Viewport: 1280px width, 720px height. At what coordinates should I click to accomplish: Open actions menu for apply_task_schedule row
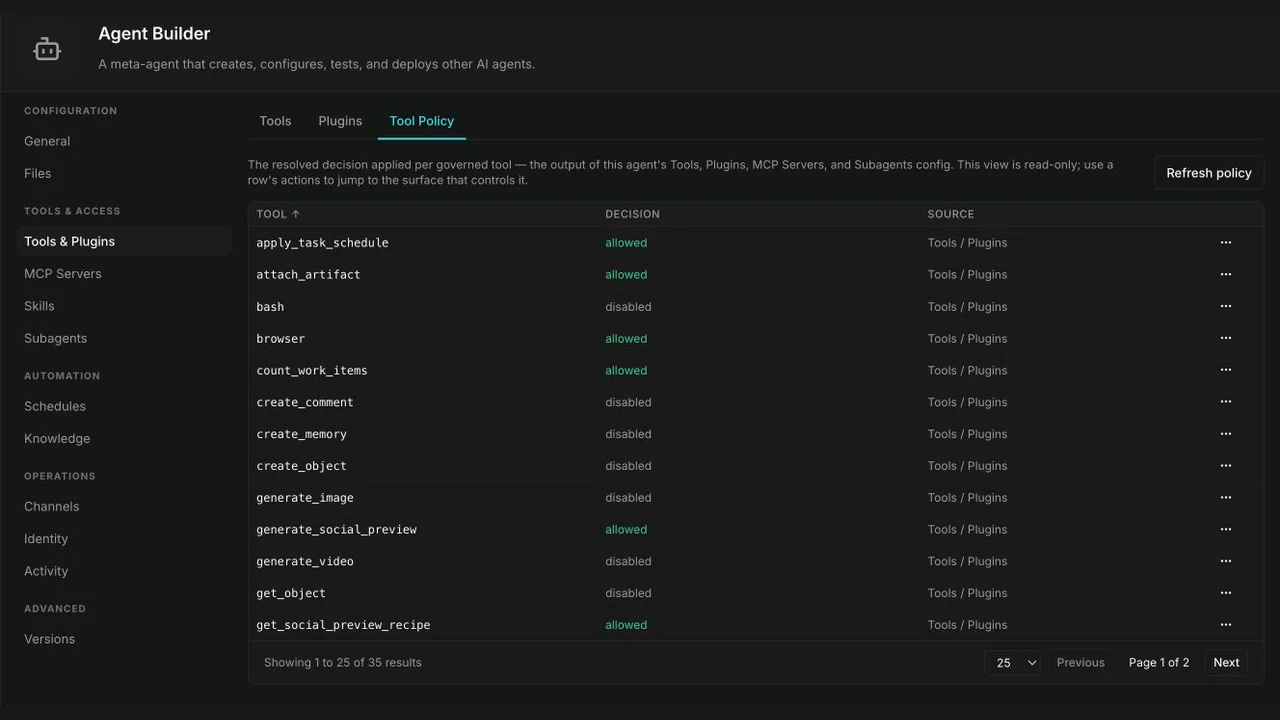tap(1225, 243)
